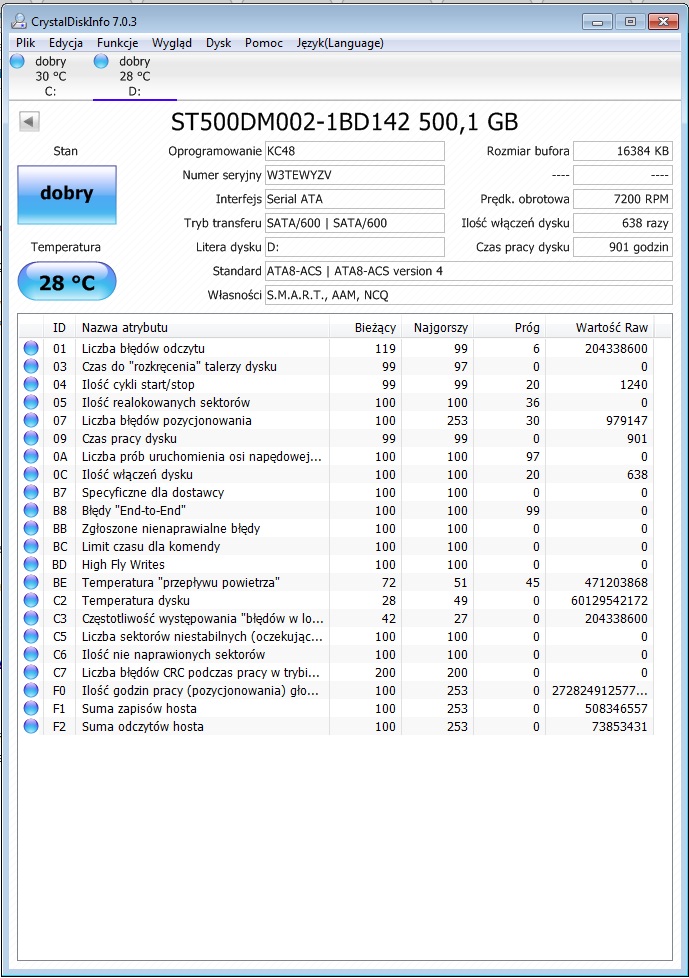The image size is (689, 978).
Task: Click status orb for Liczba błędów odczytu
Action: pos(31,348)
